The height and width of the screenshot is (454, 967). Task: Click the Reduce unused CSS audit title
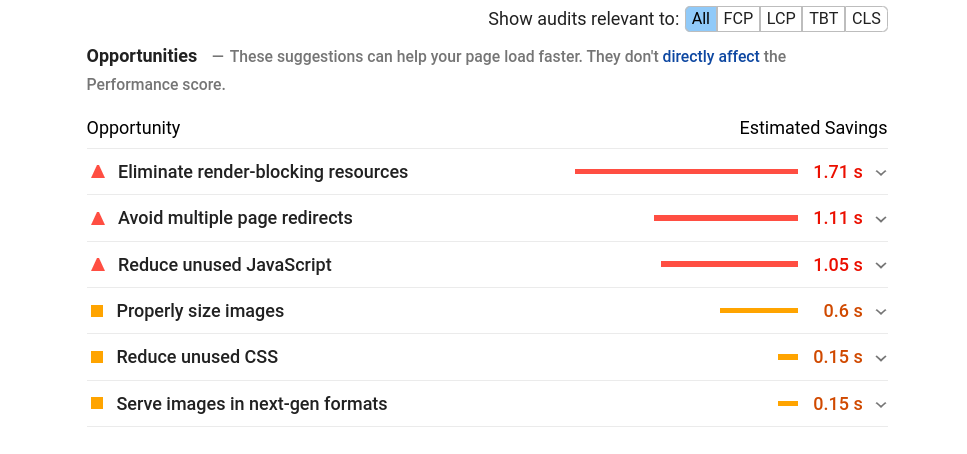click(197, 357)
